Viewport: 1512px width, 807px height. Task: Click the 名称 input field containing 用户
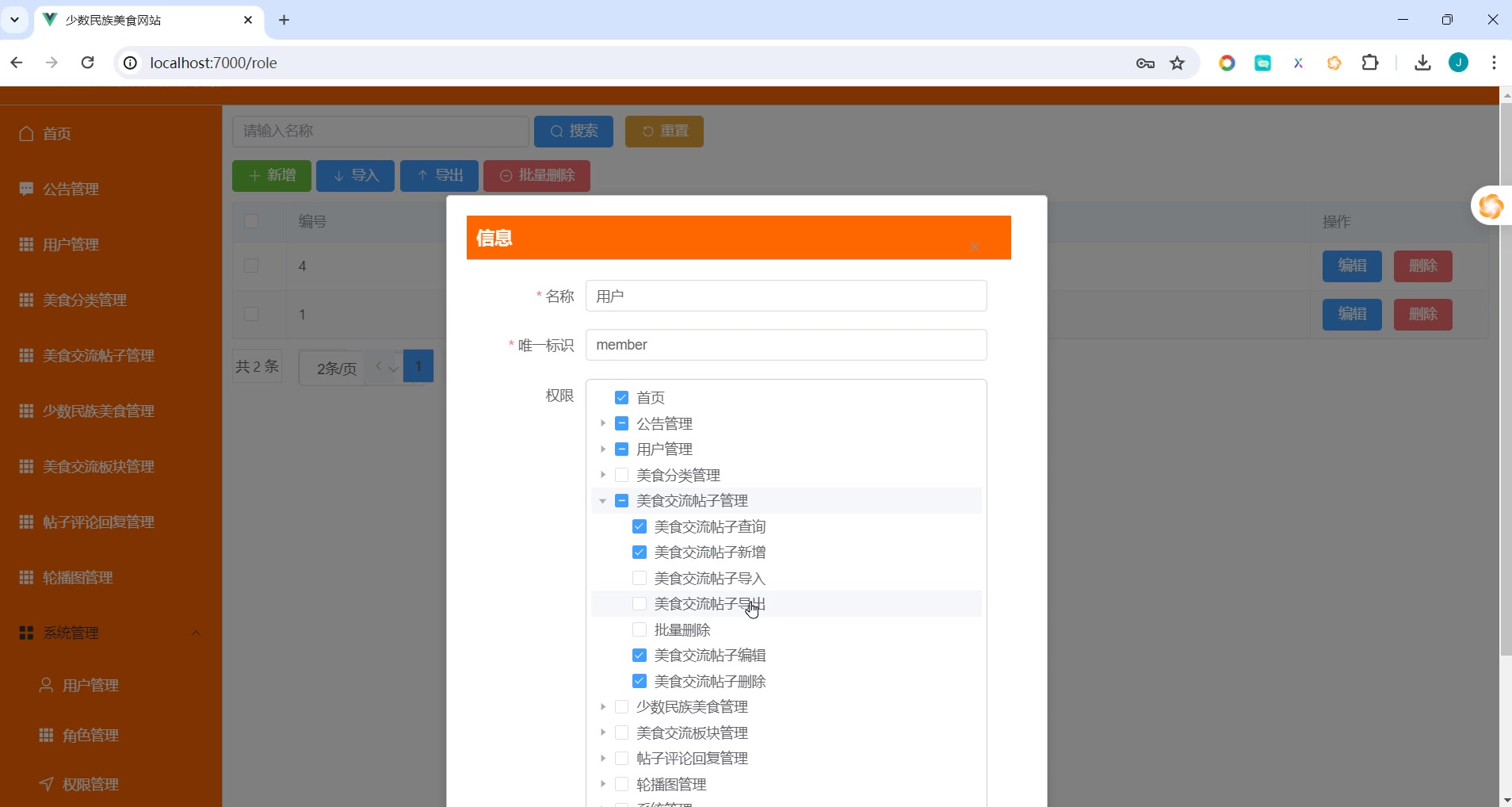pos(786,296)
